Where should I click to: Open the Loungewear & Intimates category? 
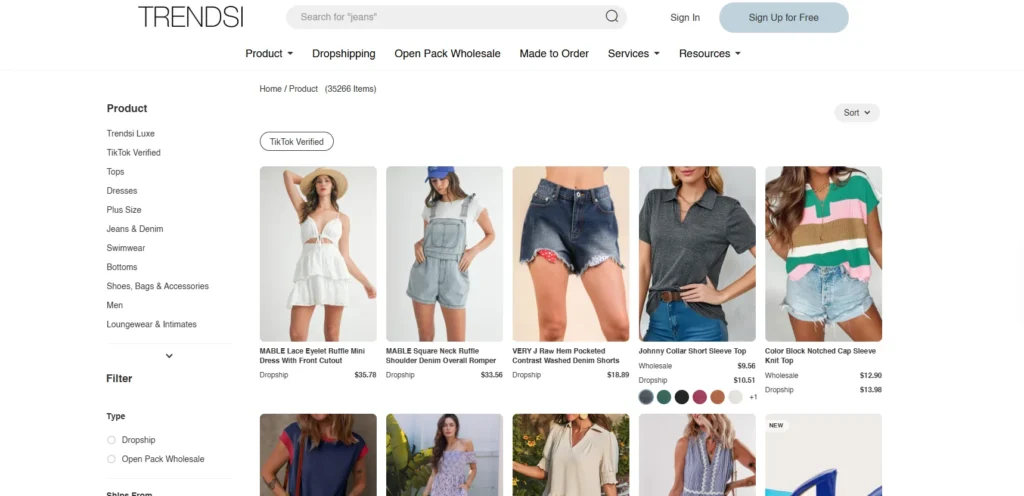click(x=152, y=324)
